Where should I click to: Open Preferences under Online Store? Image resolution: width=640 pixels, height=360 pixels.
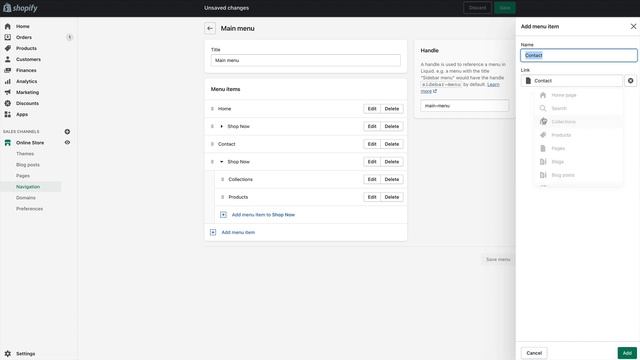click(x=29, y=209)
